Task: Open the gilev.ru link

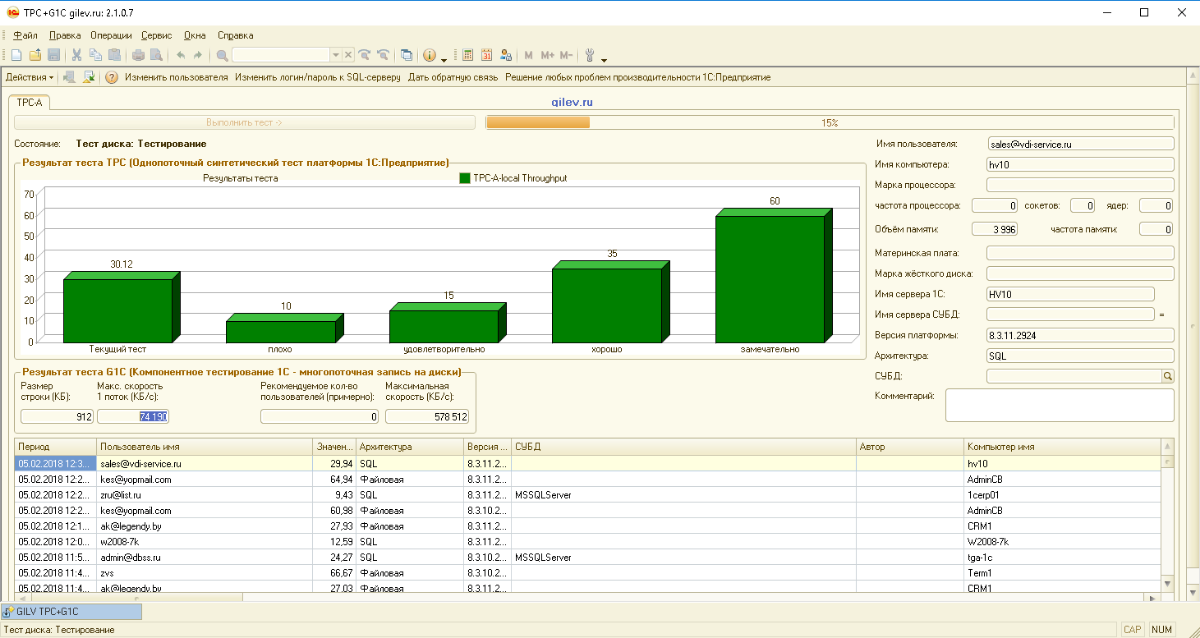Action: tap(573, 102)
